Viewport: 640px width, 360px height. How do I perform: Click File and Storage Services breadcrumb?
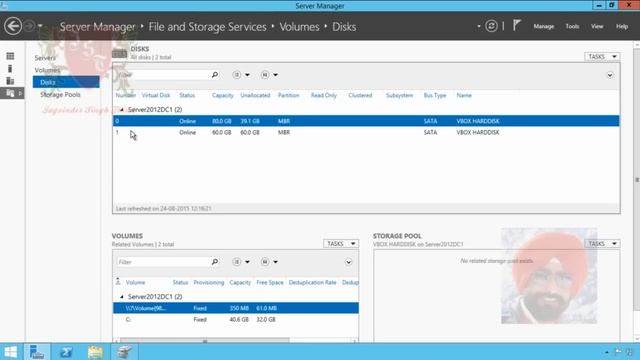point(207,27)
